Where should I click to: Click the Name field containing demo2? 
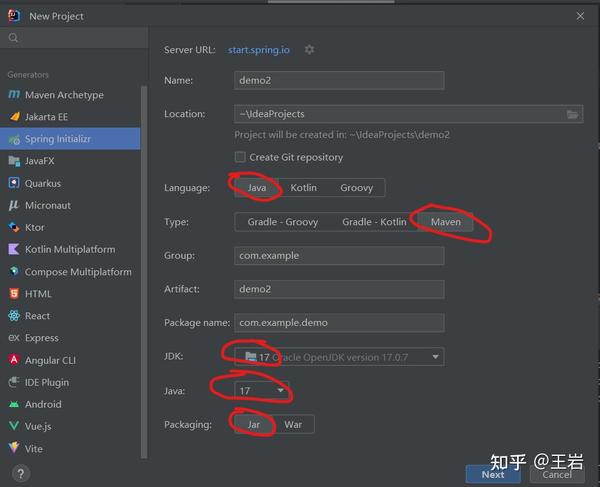coord(339,80)
